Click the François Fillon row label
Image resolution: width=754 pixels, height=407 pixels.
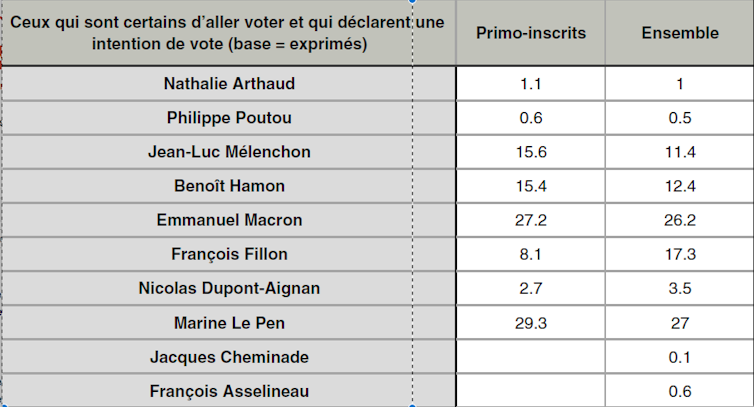(x=229, y=254)
